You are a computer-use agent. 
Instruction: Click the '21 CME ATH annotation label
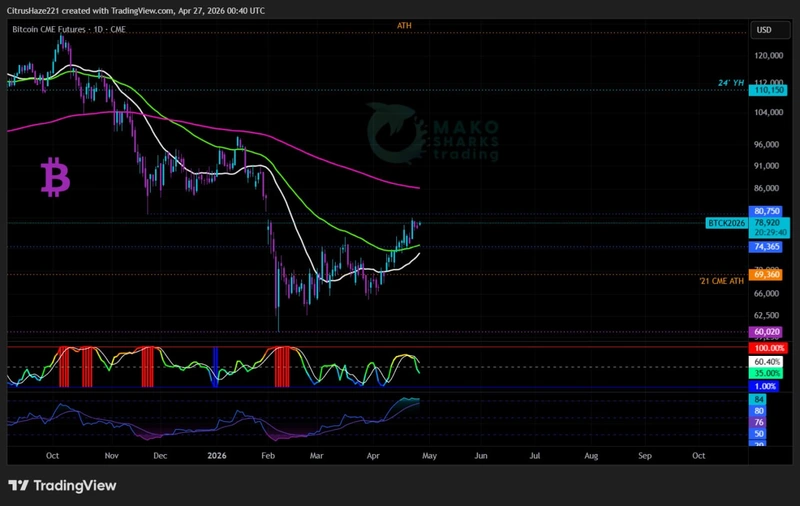tap(722, 281)
